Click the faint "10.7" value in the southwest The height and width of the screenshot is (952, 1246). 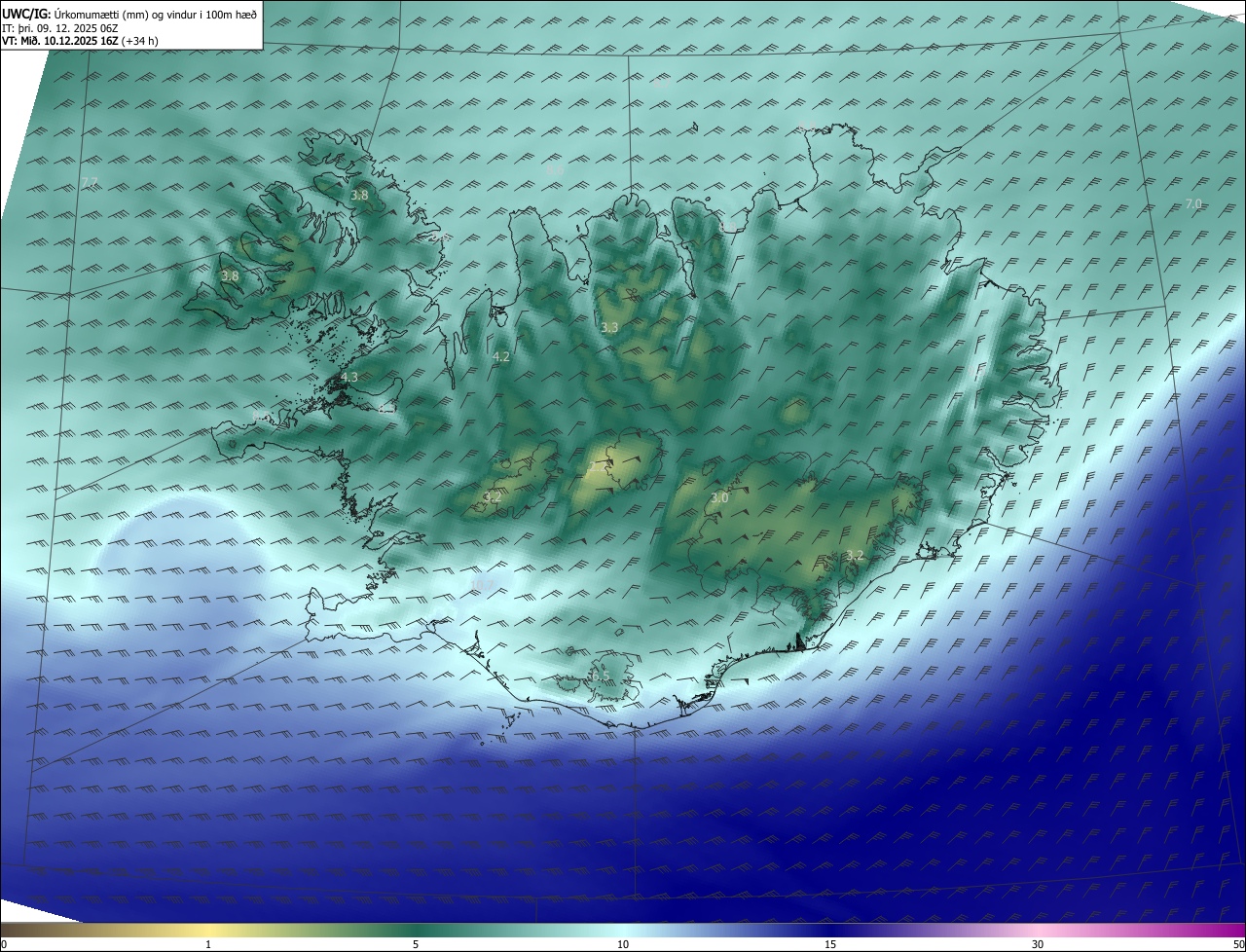(x=484, y=585)
